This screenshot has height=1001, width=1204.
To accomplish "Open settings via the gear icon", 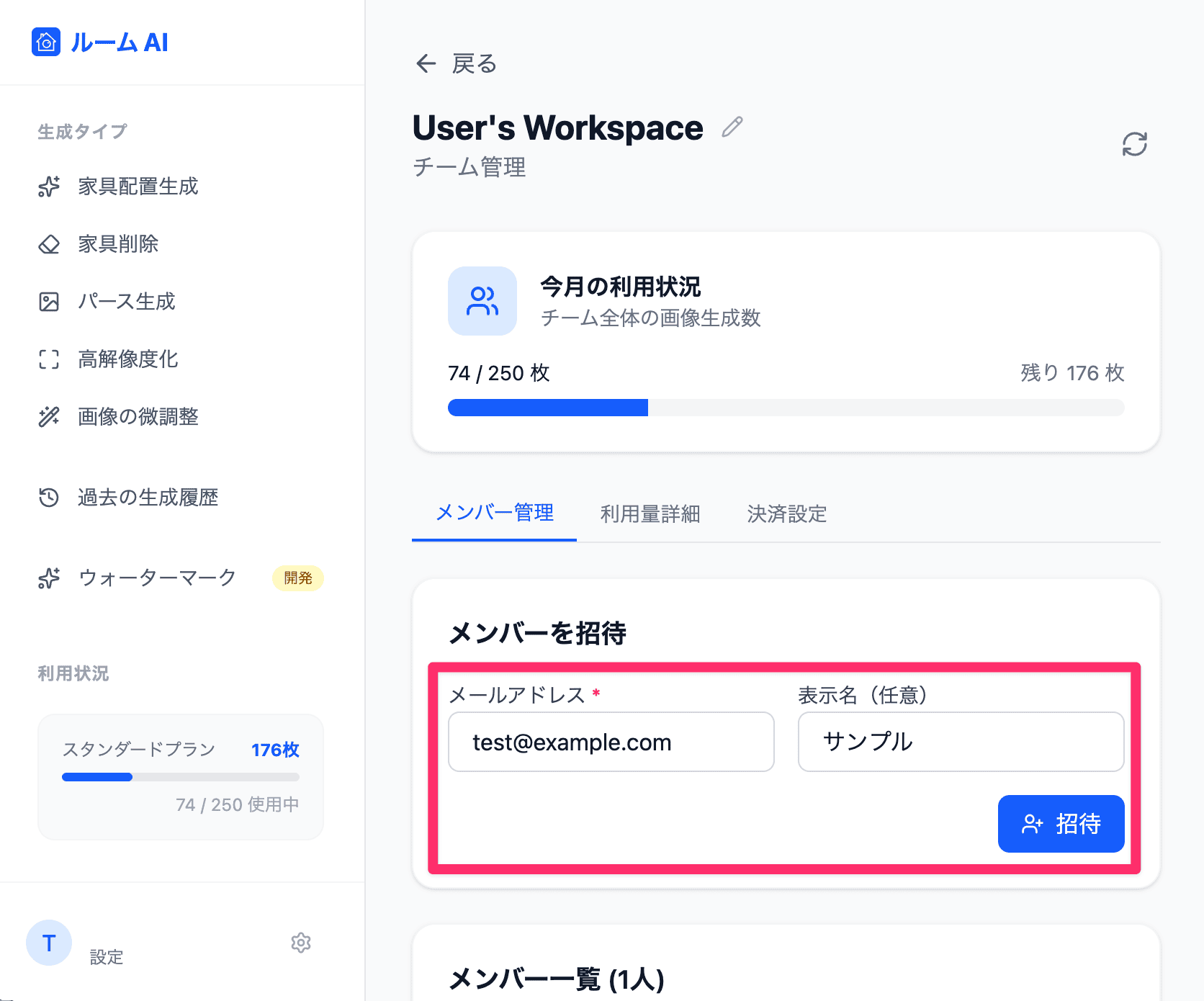I will coord(301,943).
